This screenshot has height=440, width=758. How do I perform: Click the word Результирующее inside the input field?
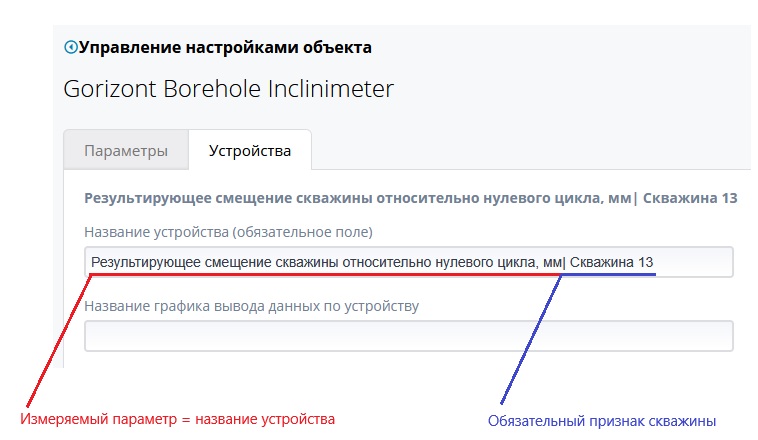pos(146,263)
